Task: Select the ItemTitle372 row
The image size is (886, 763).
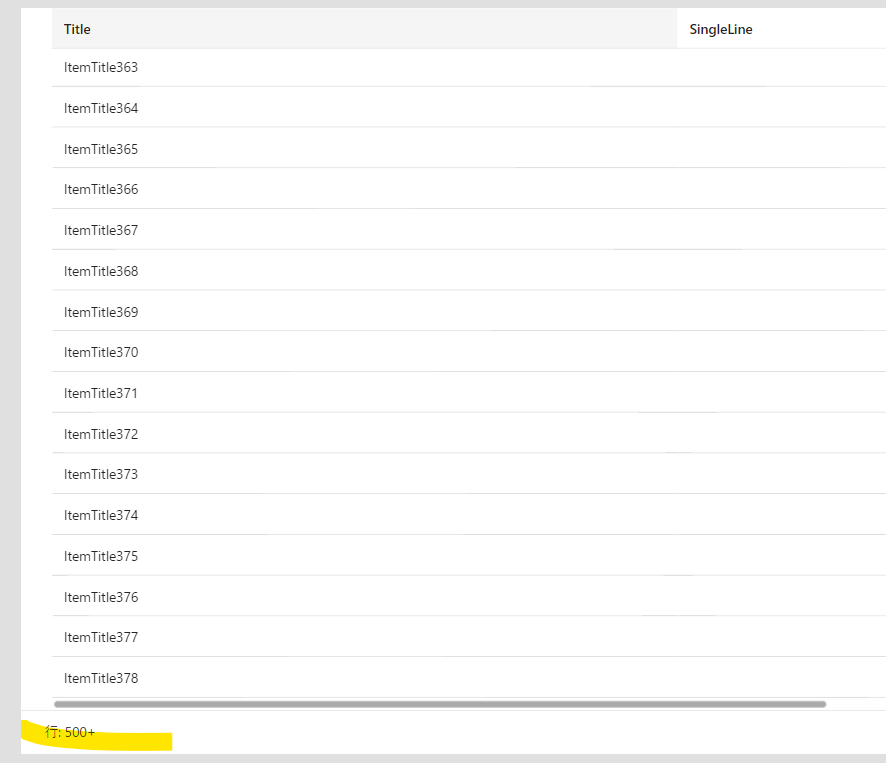Action: click(469, 433)
